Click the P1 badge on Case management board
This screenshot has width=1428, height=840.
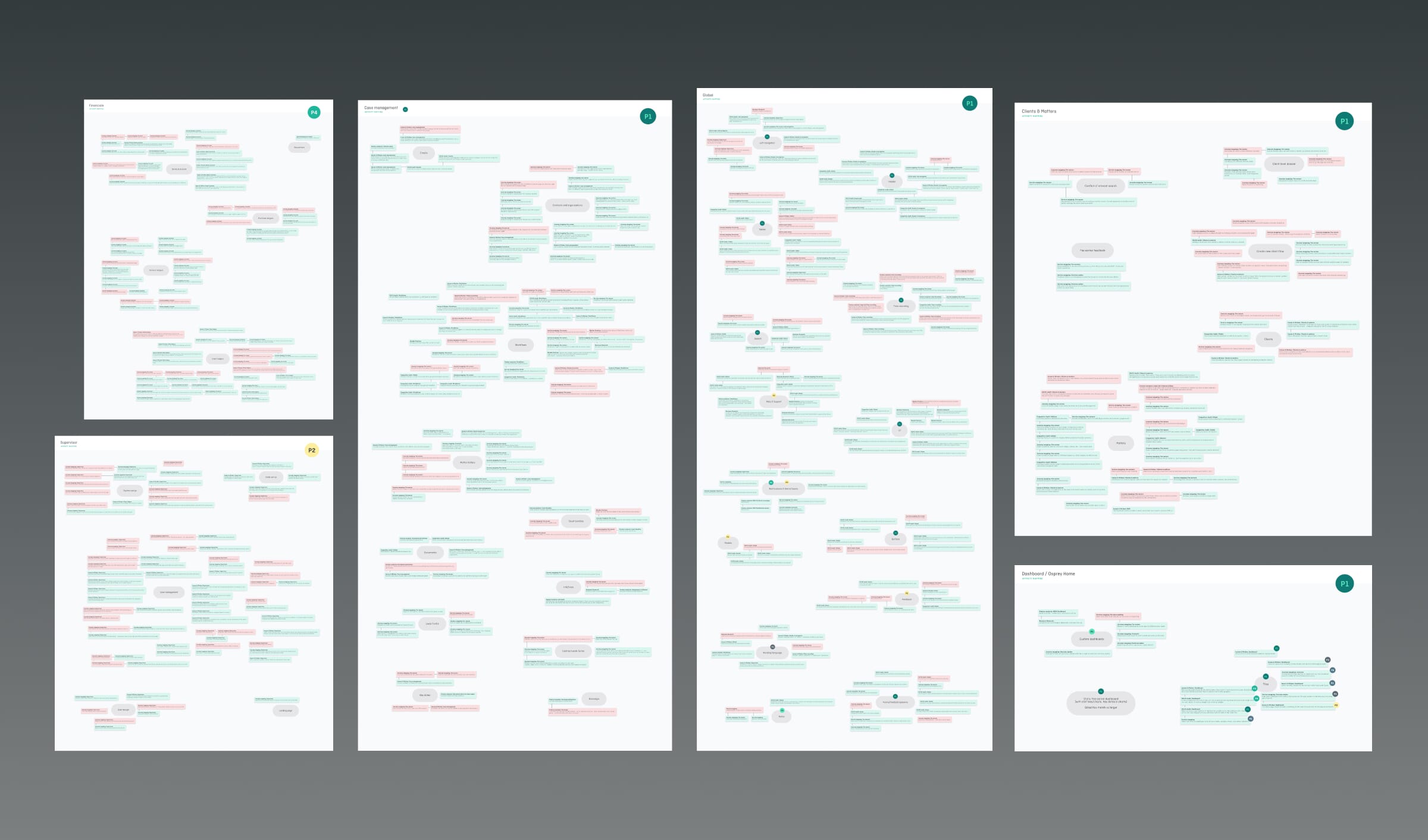click(648, 117)
